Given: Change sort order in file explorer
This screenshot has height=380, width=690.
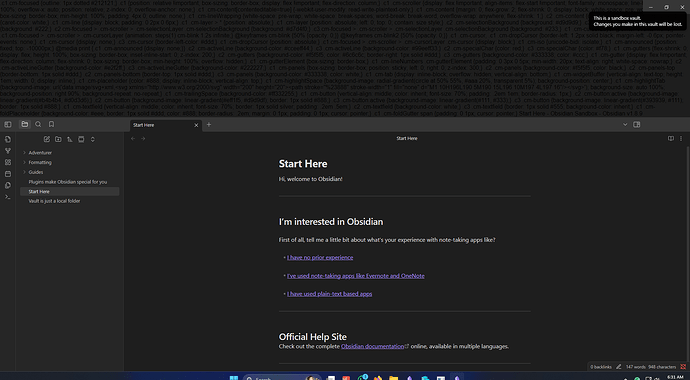Looking at the screenshot, I should (70, 139).
